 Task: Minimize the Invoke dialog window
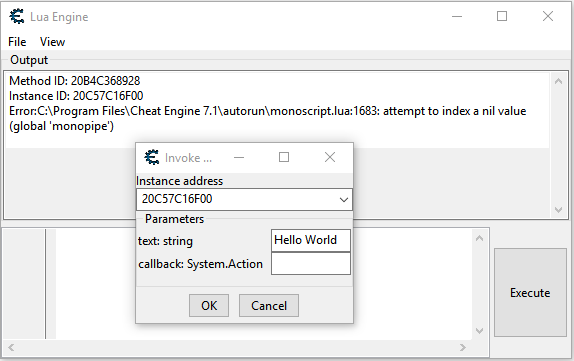239,157
